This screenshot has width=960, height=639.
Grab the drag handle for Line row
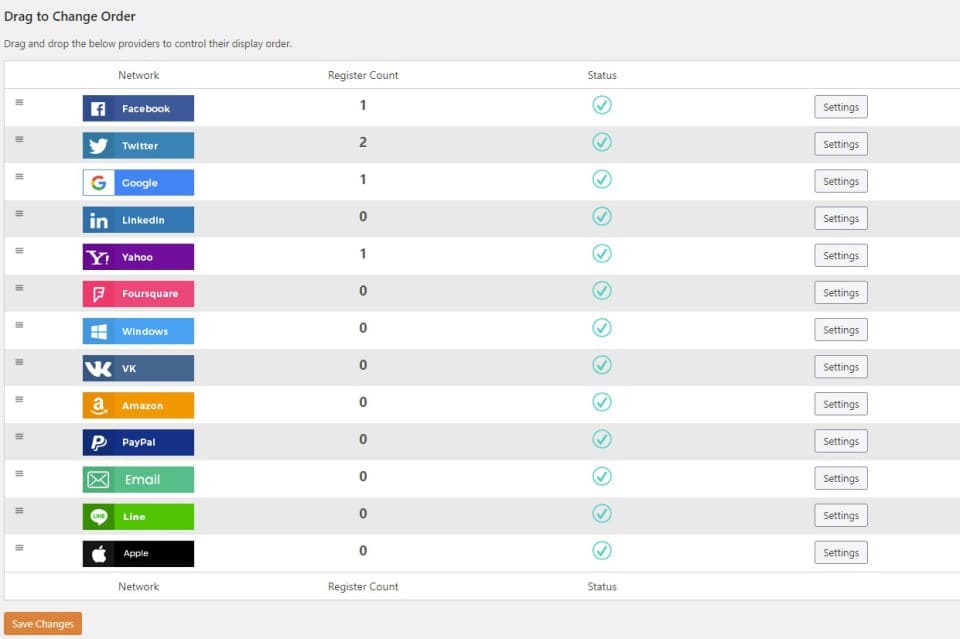(x=20, y=510)
